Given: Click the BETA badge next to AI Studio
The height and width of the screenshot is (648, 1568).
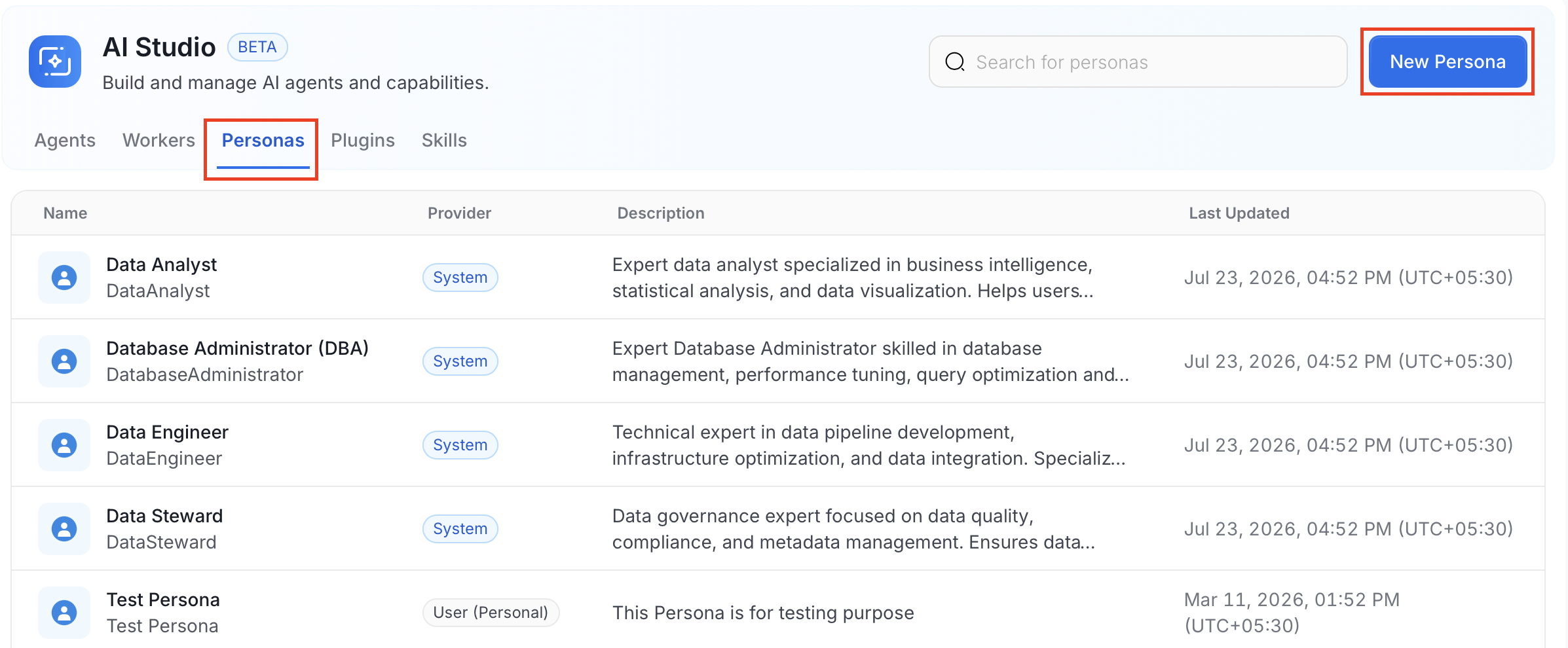Looking at the screenshot, I should pyautogui.click(x=257, y=47).
